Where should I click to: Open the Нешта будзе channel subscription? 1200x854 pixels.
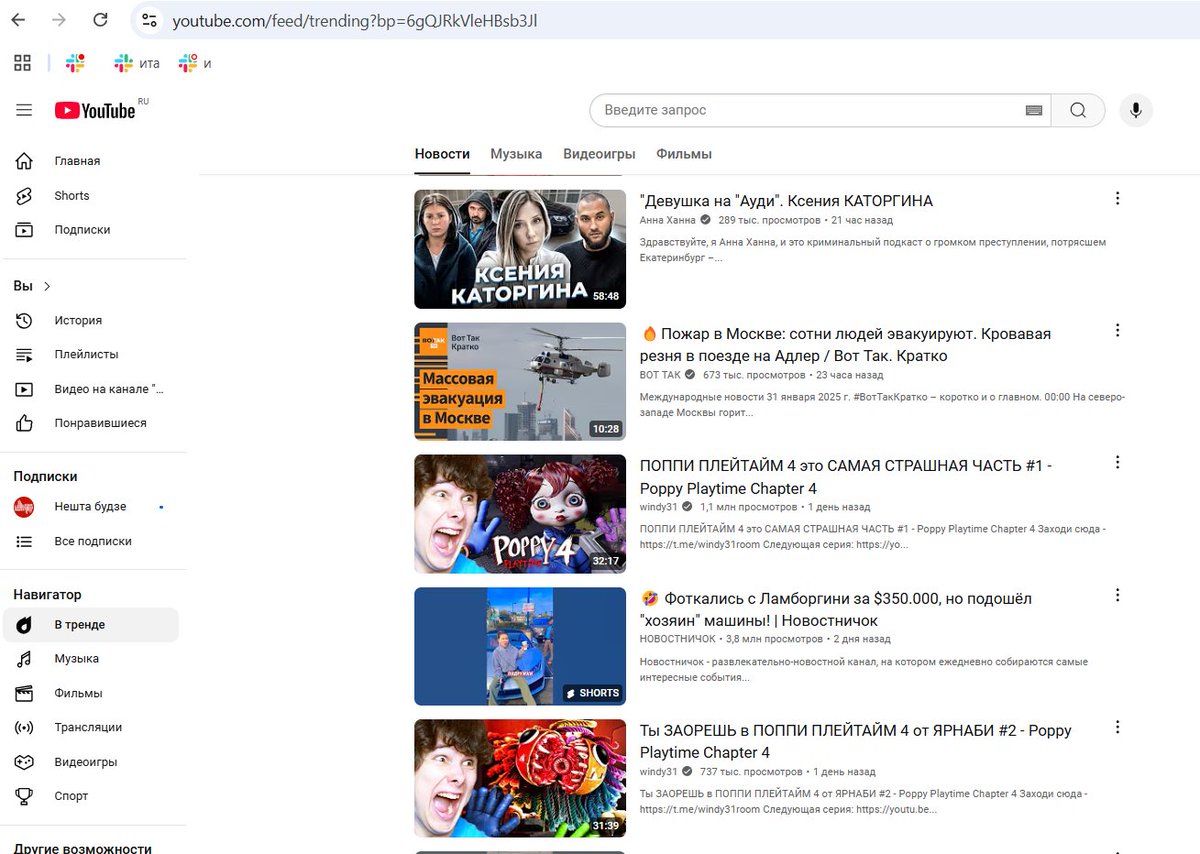pyautogui.click(x=90, y=507)
